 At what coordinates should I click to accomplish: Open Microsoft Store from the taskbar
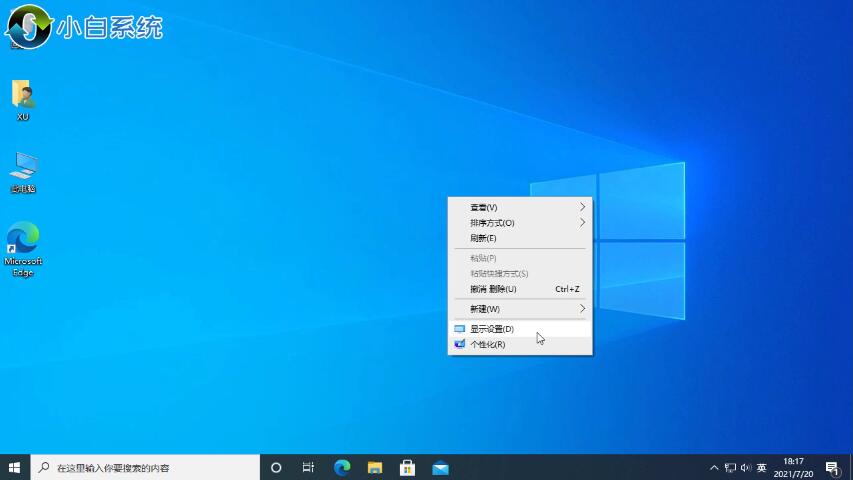click(x=407, y=467)
